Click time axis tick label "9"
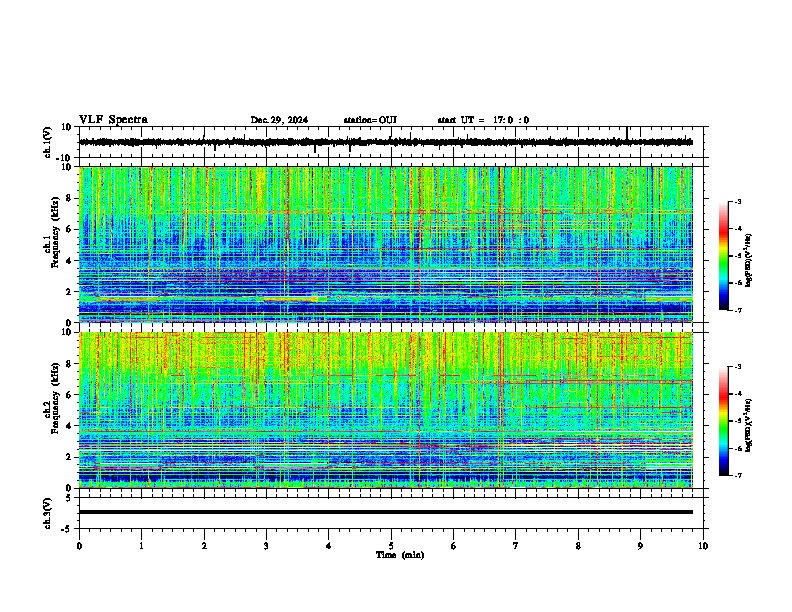This screenshot has height=612, width=792. tap(640, 546)
